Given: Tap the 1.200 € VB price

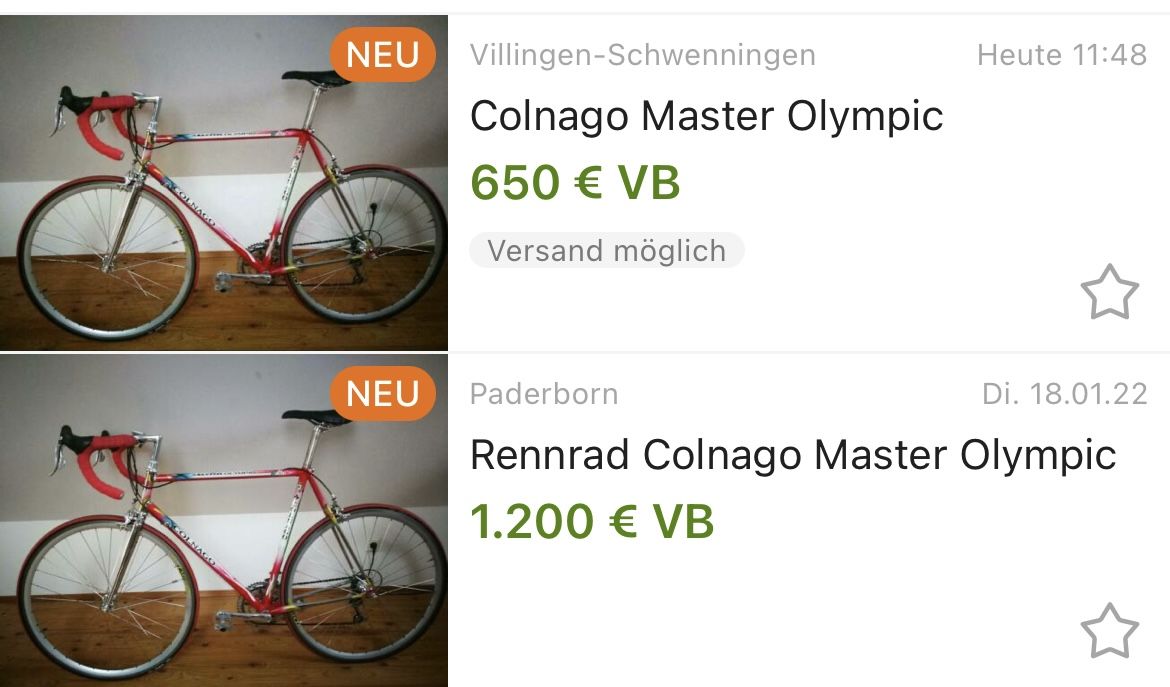Looking at the screenshot, I should tap(592, 521).
